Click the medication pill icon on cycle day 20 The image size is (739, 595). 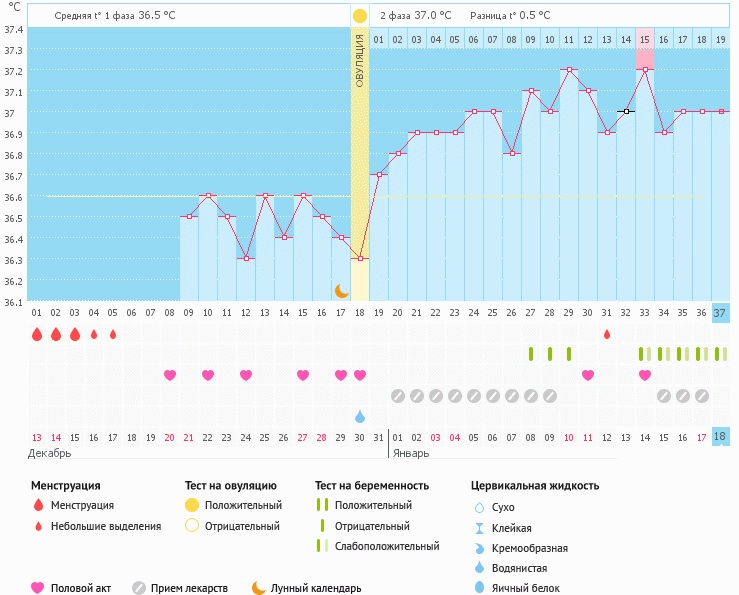[398, 395]
